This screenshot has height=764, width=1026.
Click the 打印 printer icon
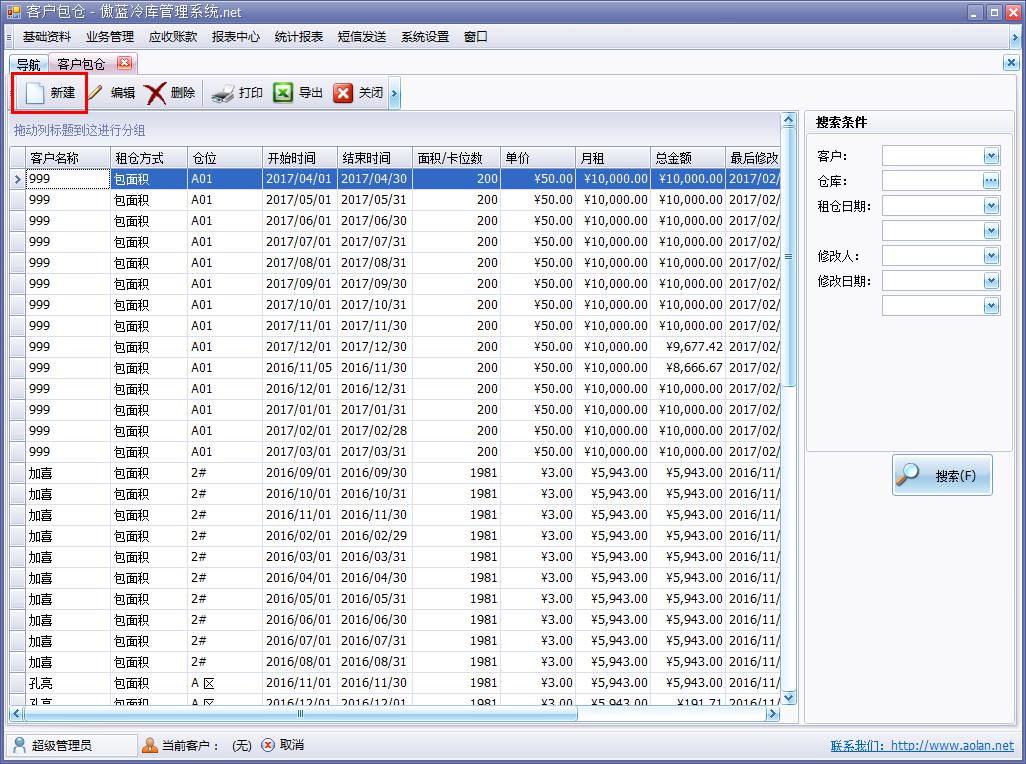click(x=222, y=93)
